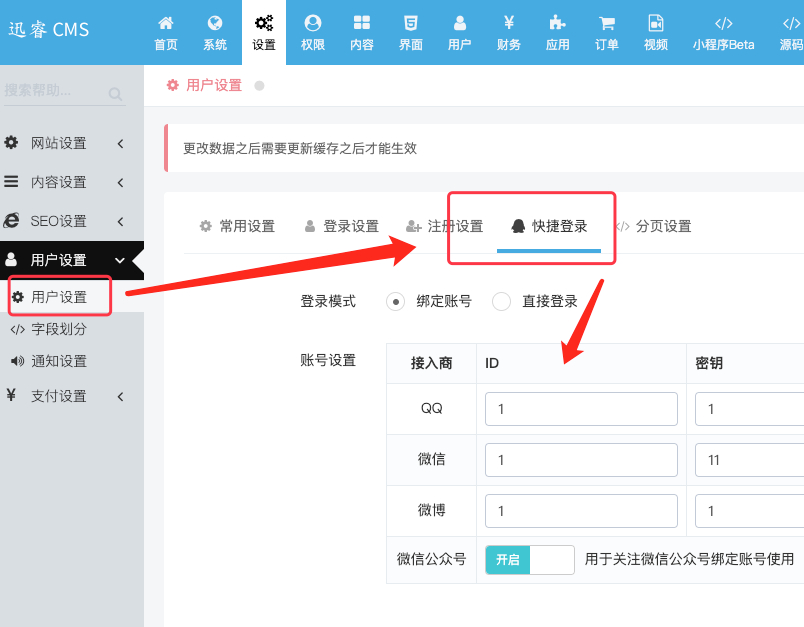804x627 pixels.
Task: Click the 微博 密钥 input field
Action: tap(750, 511)
